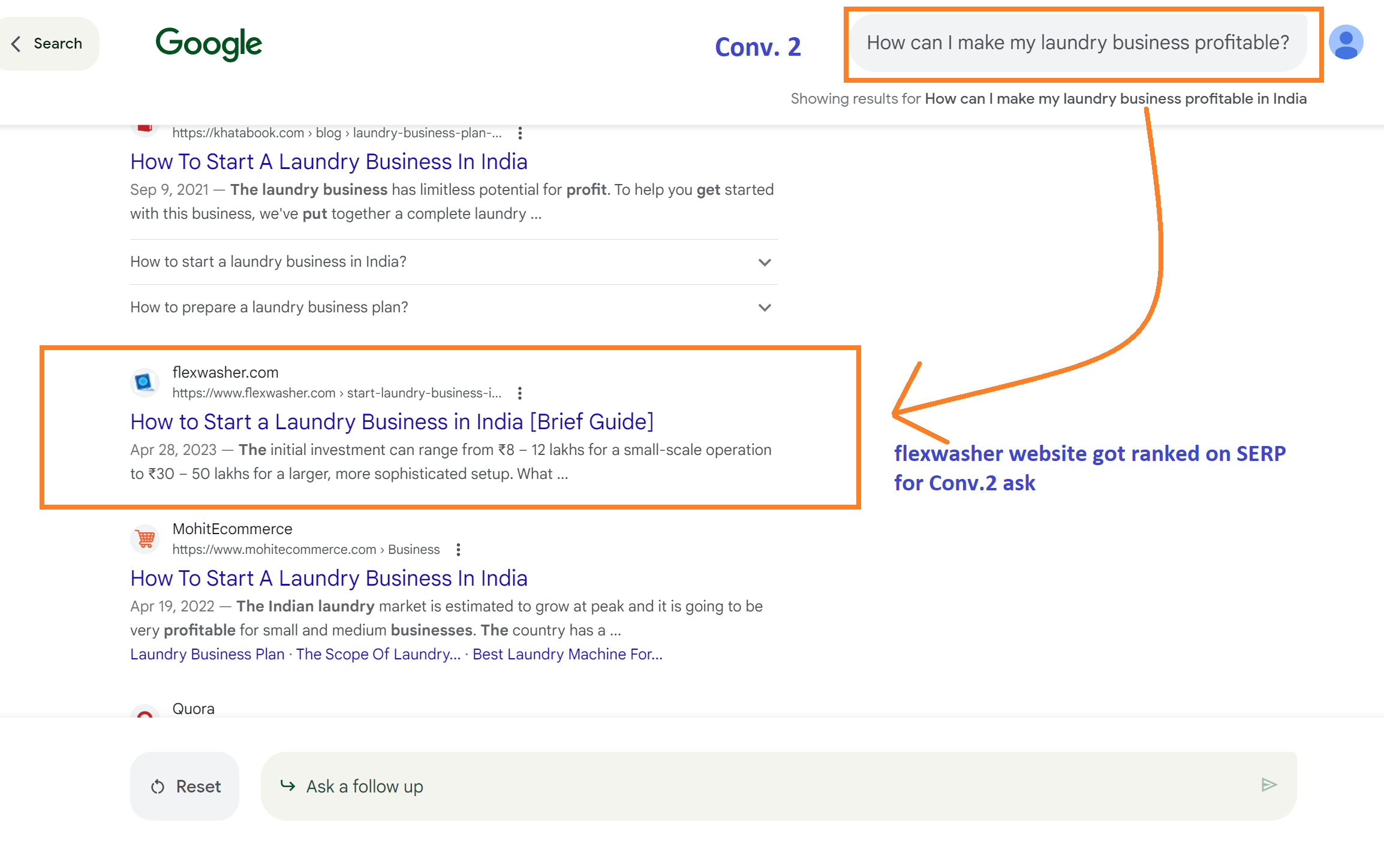
Task: Click the laundry business query search box
Action: point(1078,43)
